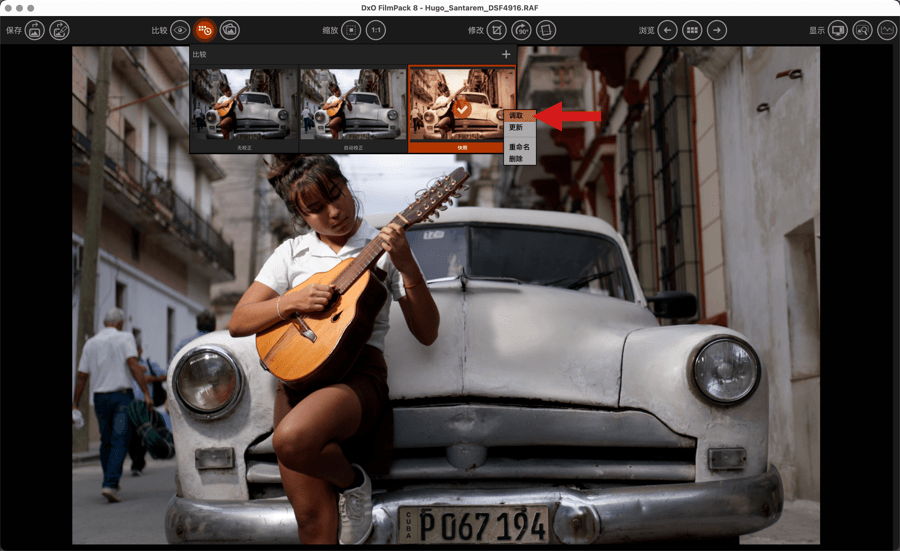Click the save image icon
This screenshot has height=551, width=900.
pos(35,31)
